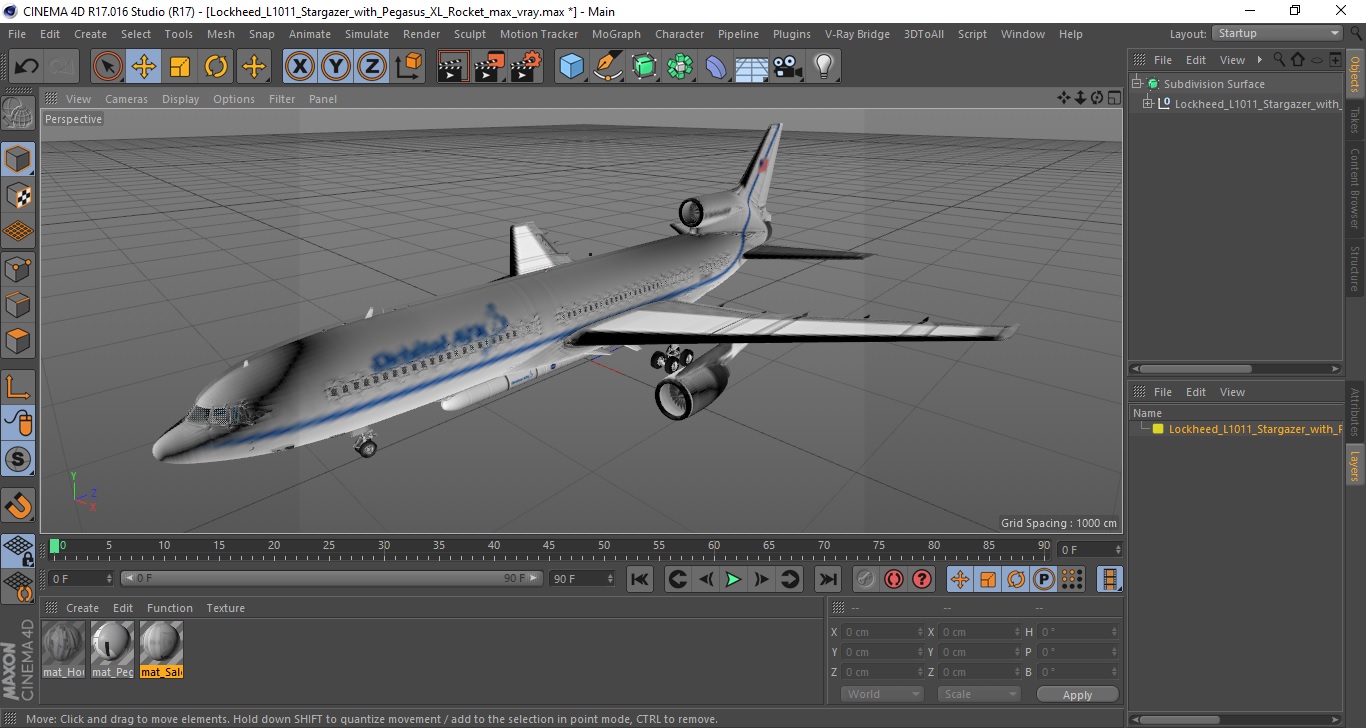
Task: Open Edit Render Settings
Action: pos(526,67)
